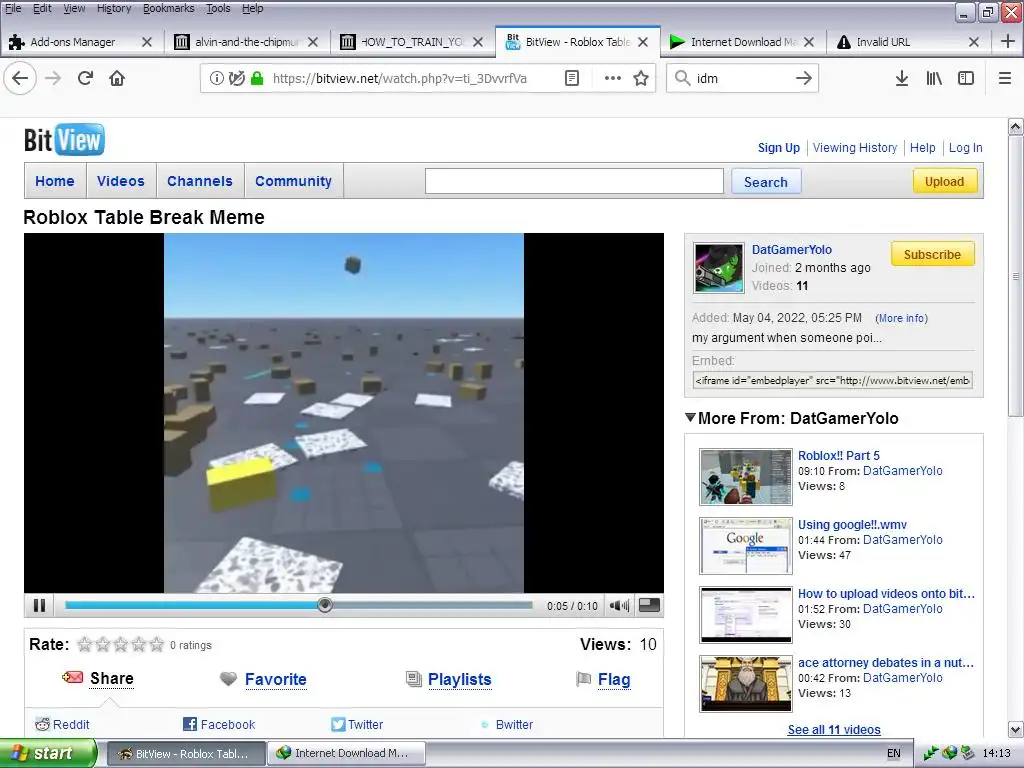Open the Community section
1024x768 pixels.
point(293,181)
